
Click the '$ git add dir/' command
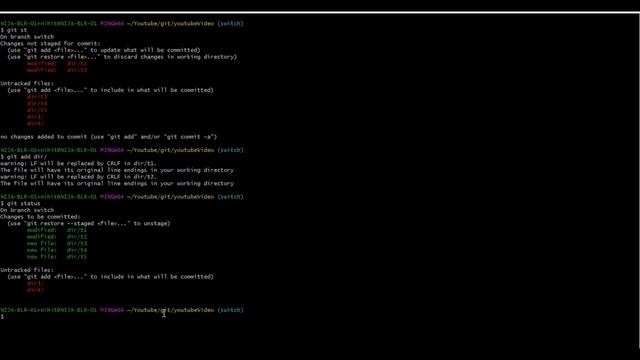tap(24, 157)
